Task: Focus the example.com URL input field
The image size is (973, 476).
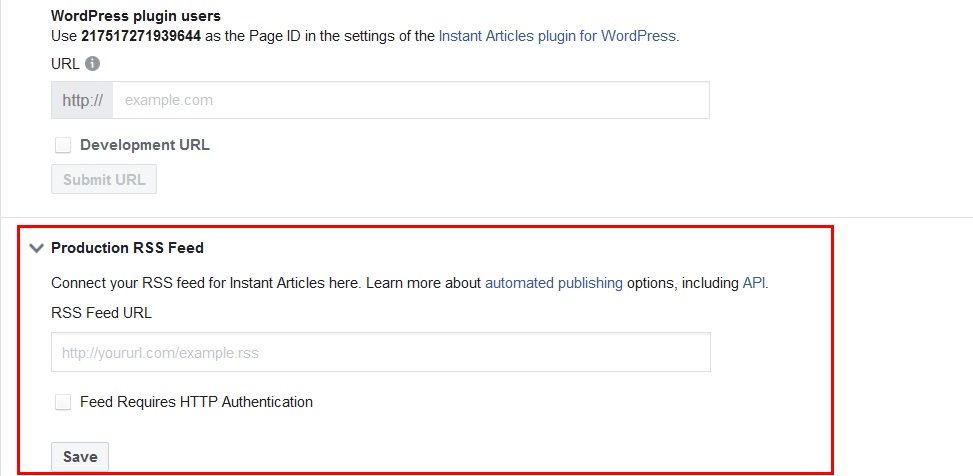Action: pyautogui.click(x=410, y=100)
